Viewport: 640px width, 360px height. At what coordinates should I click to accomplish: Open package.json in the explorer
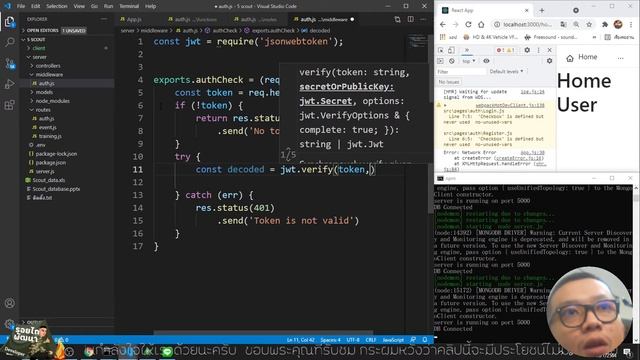pos(50,162)
